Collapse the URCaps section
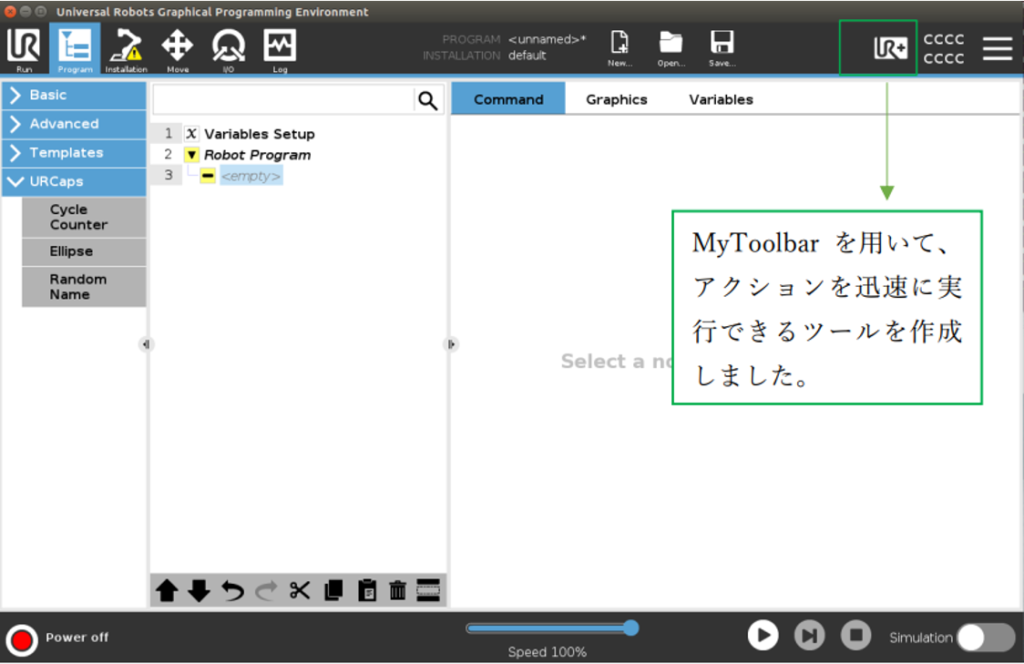This screenshot has width=1024, height=664. pyautogui.click(x=74, y=182)
